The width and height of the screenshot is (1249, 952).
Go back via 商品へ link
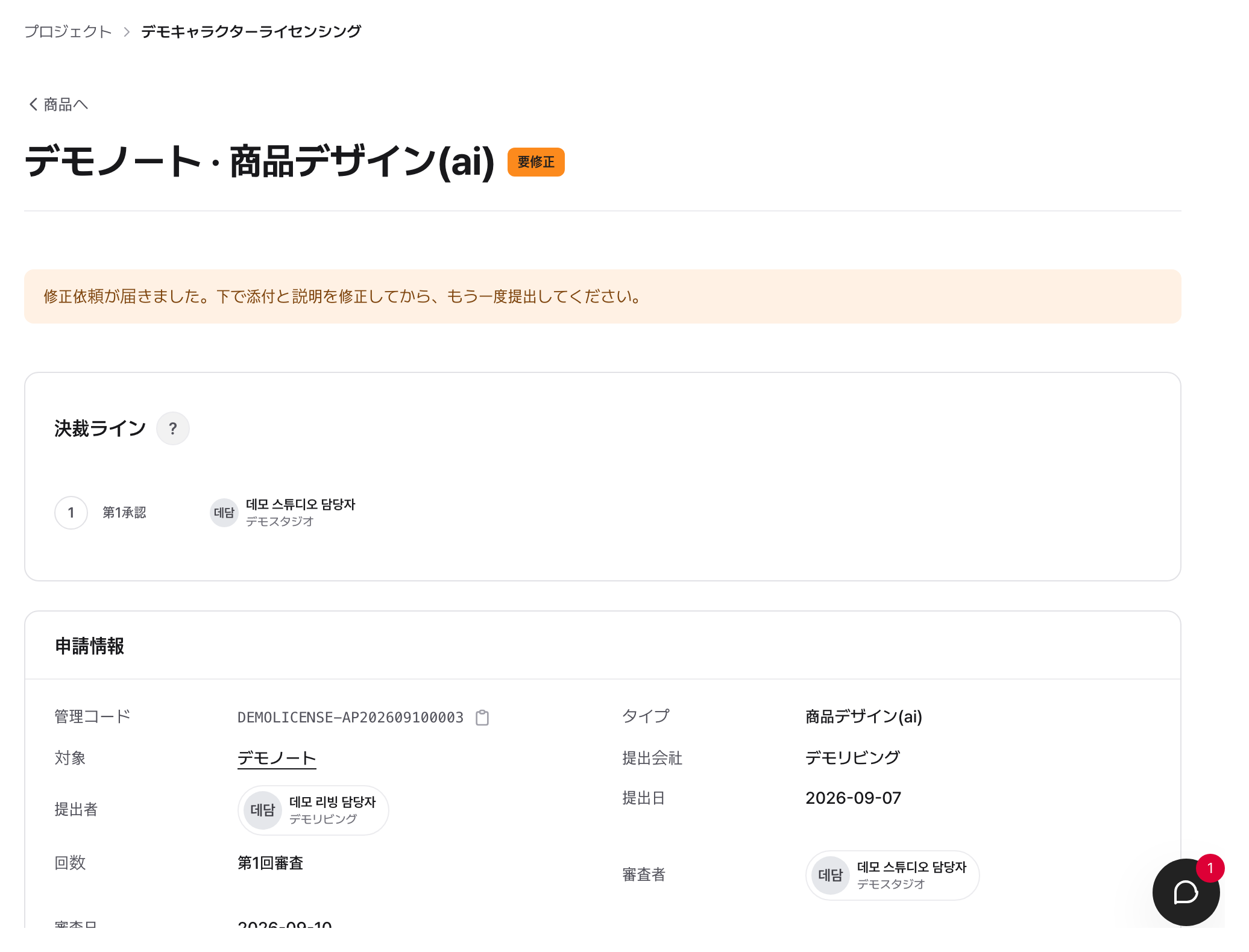coord(59,104)
